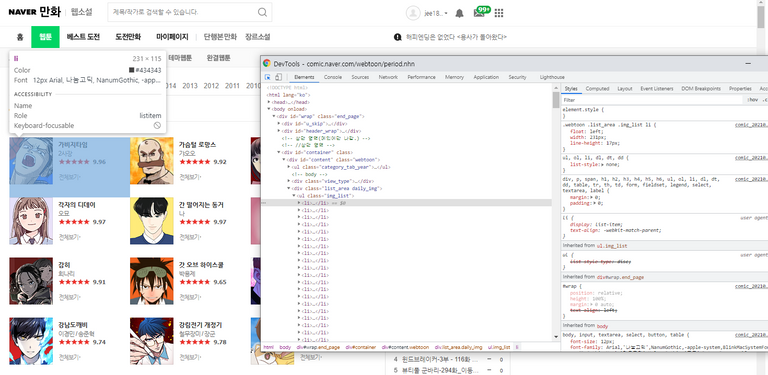
Task: Open the Event Listeners tab
Action: coord(656,89)
